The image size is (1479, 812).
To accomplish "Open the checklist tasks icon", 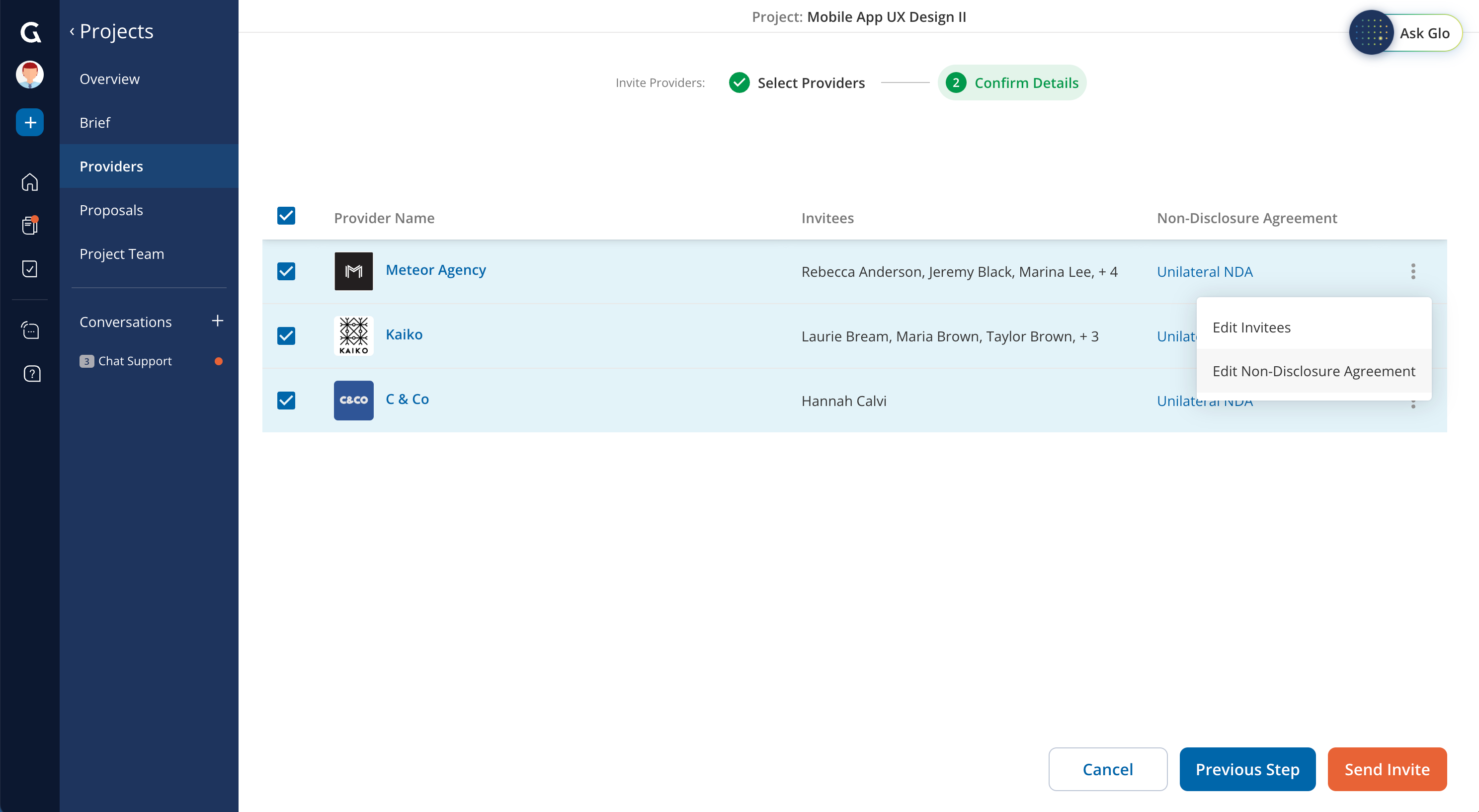I will [x=30, y=269].
